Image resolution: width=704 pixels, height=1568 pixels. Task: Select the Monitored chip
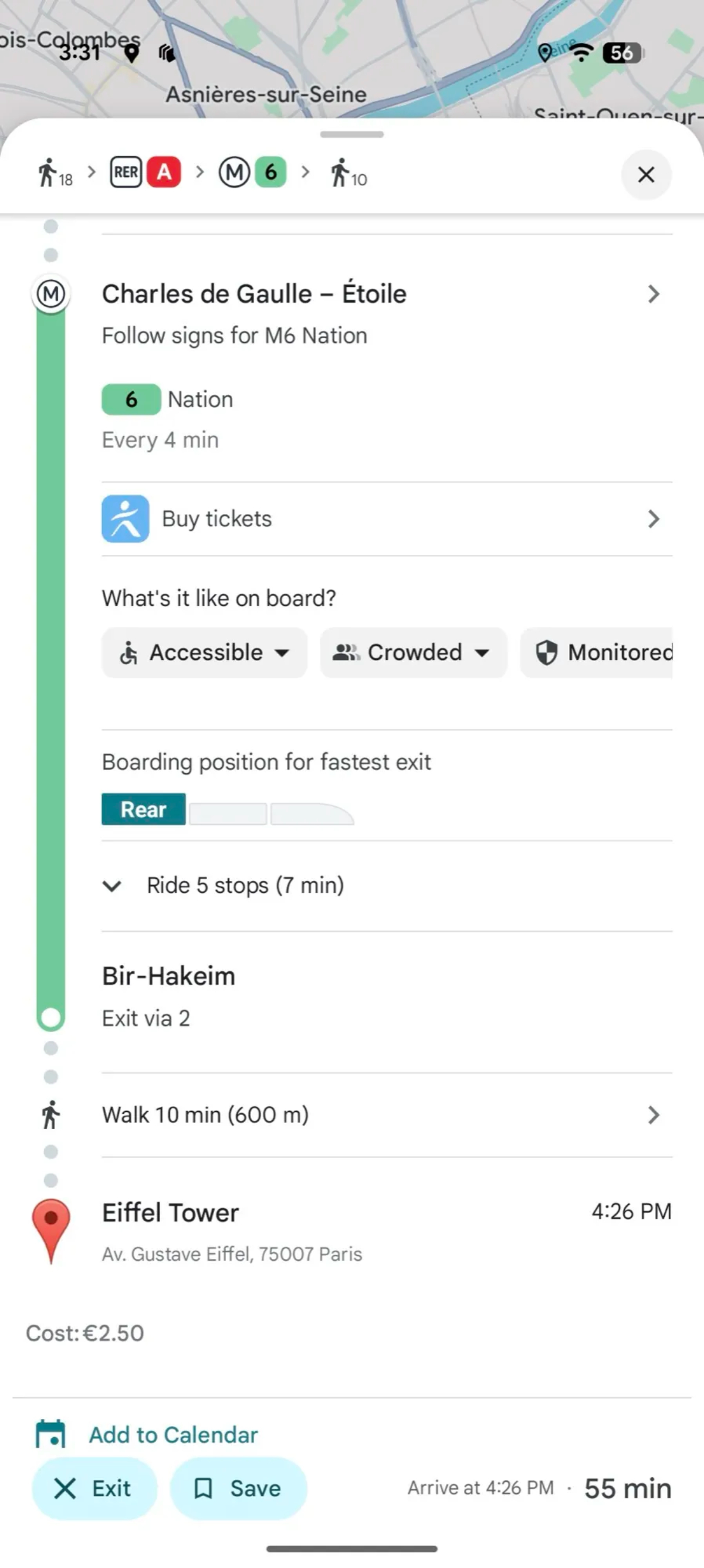coord(597,652)
